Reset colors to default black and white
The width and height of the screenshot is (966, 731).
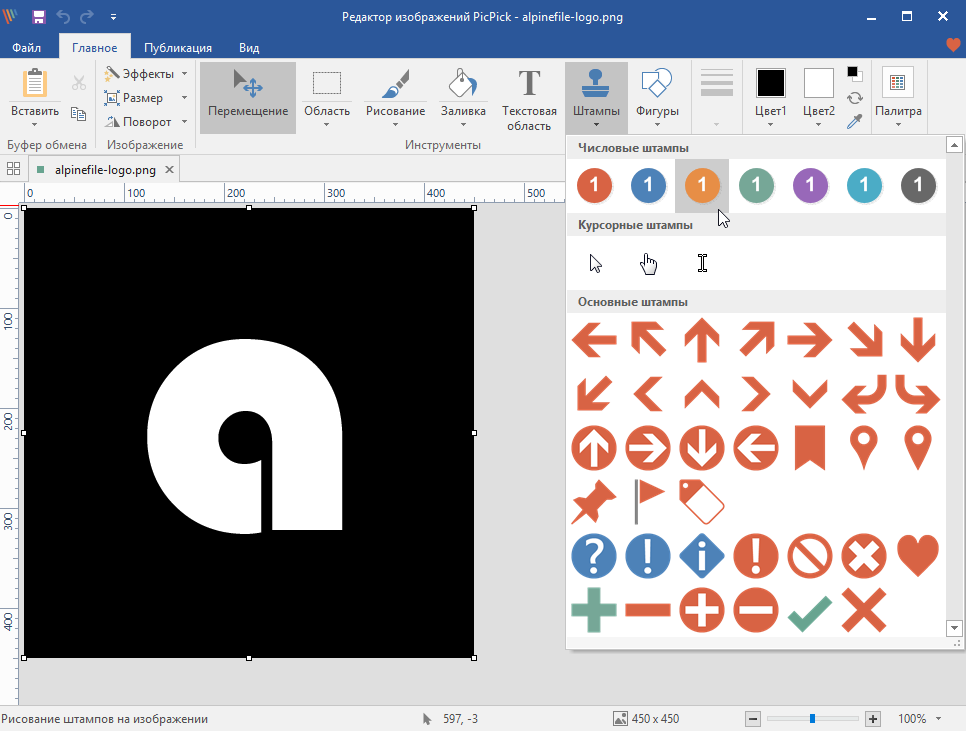854,74
